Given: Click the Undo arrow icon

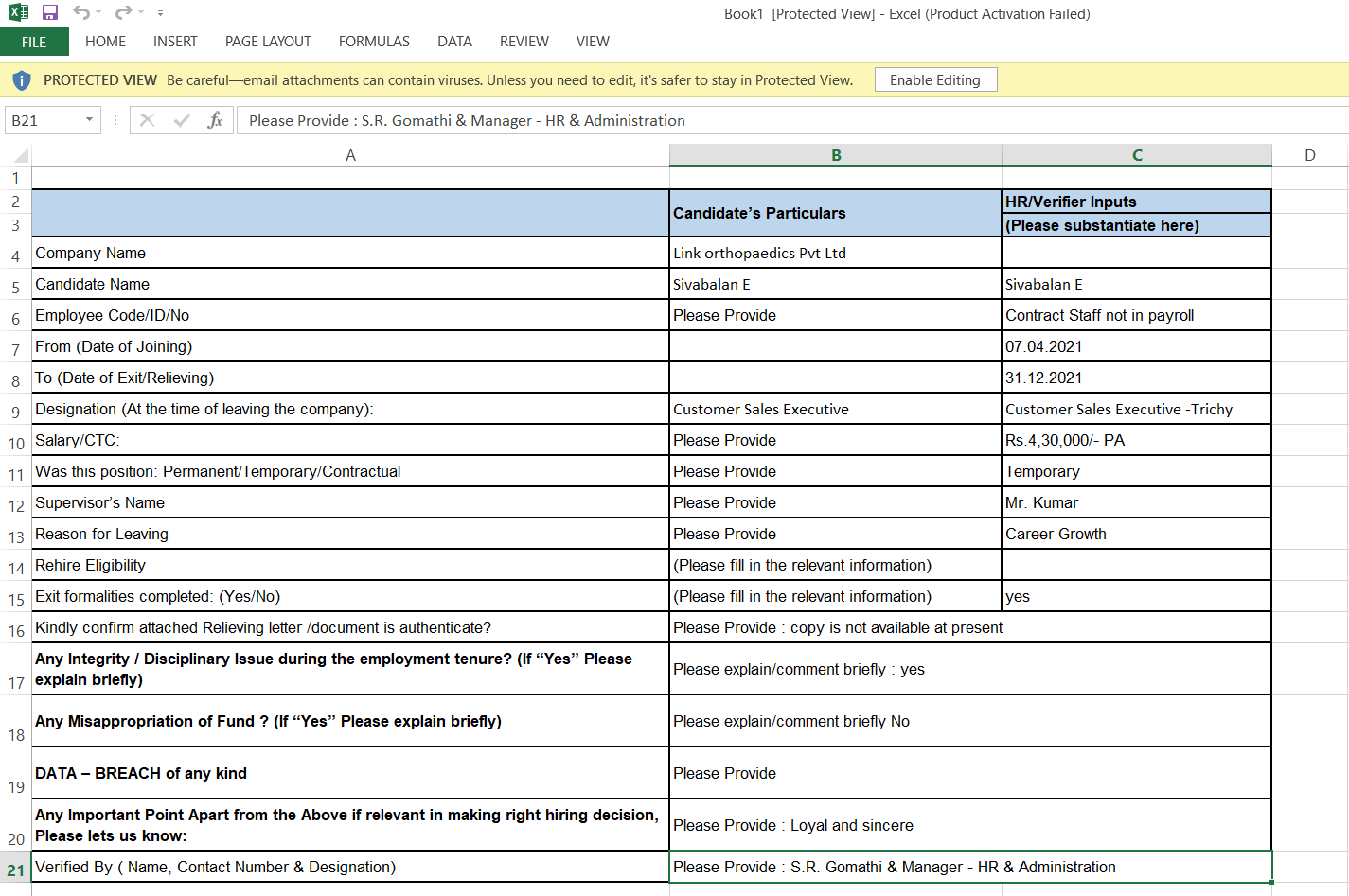Looking at the screenshot, I should coord(81,13).
